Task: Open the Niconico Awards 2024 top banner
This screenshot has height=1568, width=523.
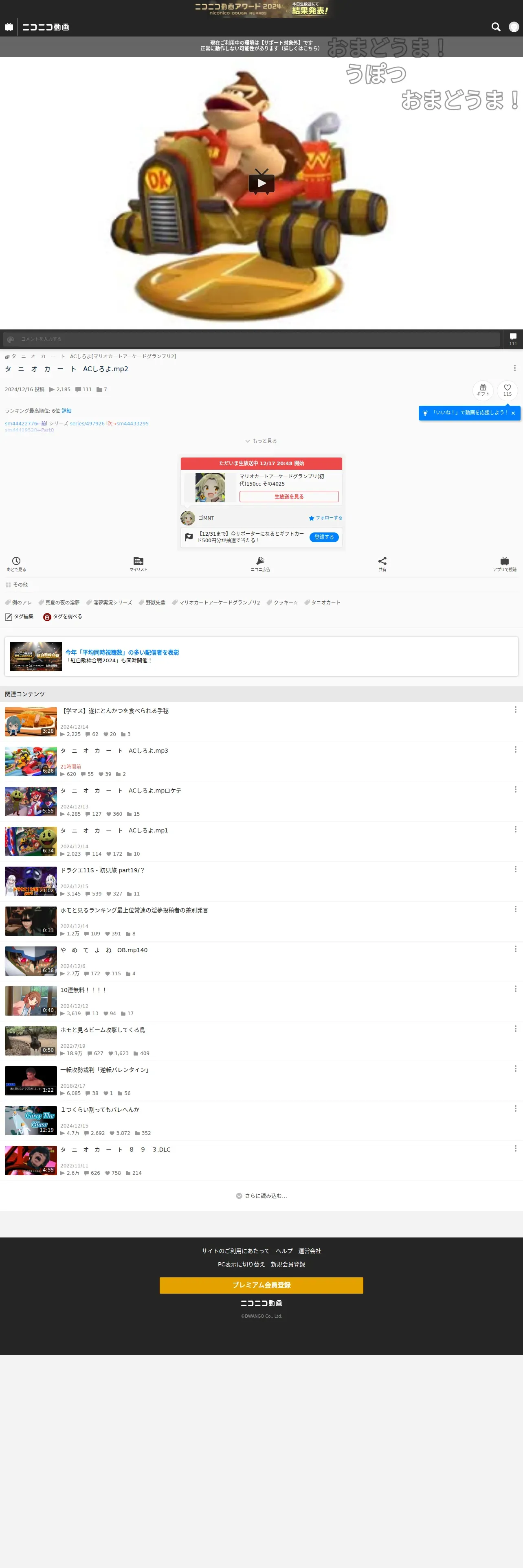Action: click(261, 9)
